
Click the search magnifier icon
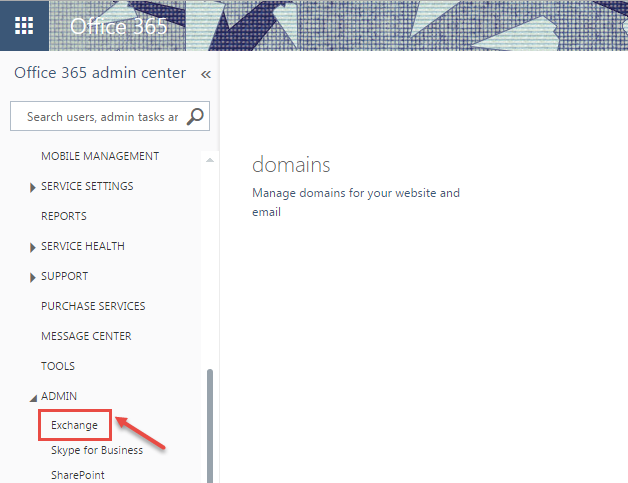[x=195, y=117]
